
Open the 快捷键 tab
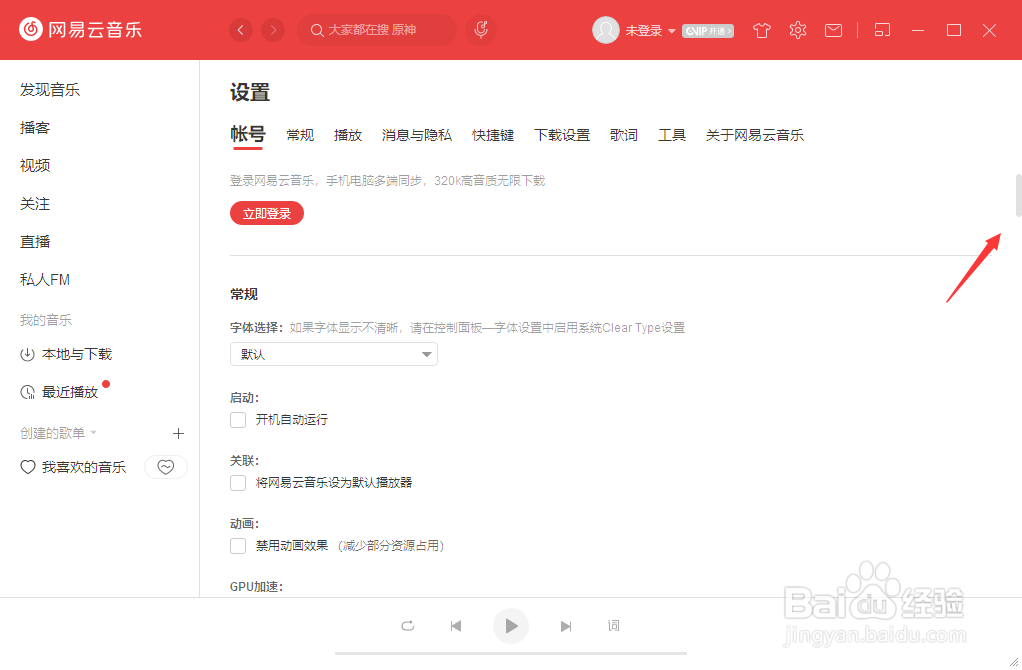coord(493,135)
